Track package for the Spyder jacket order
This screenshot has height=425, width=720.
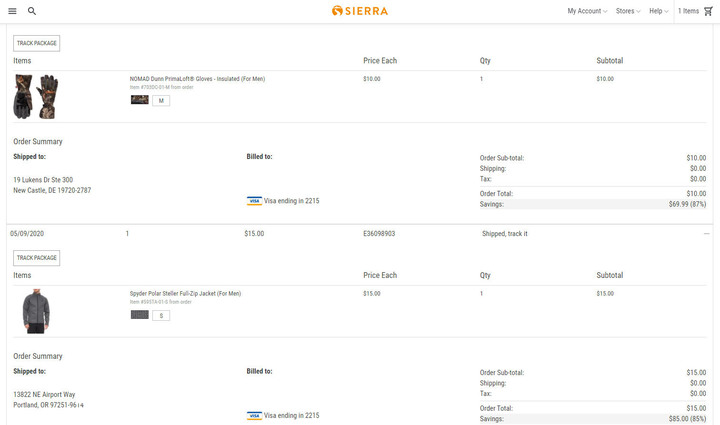click(37, 258)
